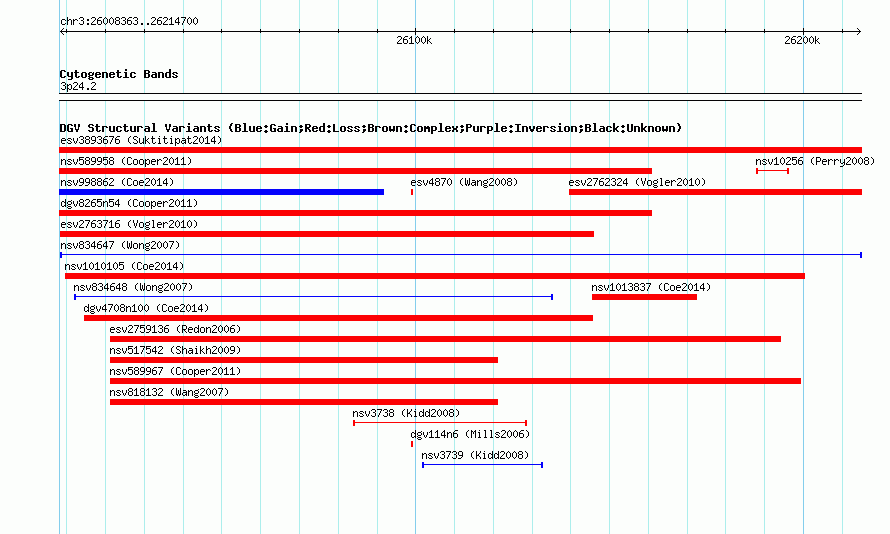
Task: Select the red nsv589958 loss bar
Action: (x=355, y=171)
